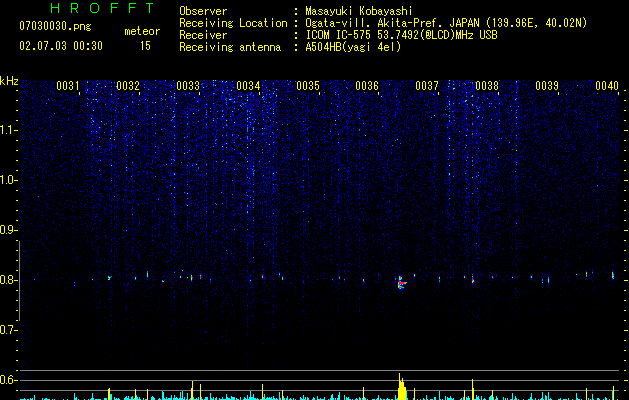Click the bright red meteor echo before 0037
The height and width of the screenshot is (400, 629).
click(x=401, y=282)
